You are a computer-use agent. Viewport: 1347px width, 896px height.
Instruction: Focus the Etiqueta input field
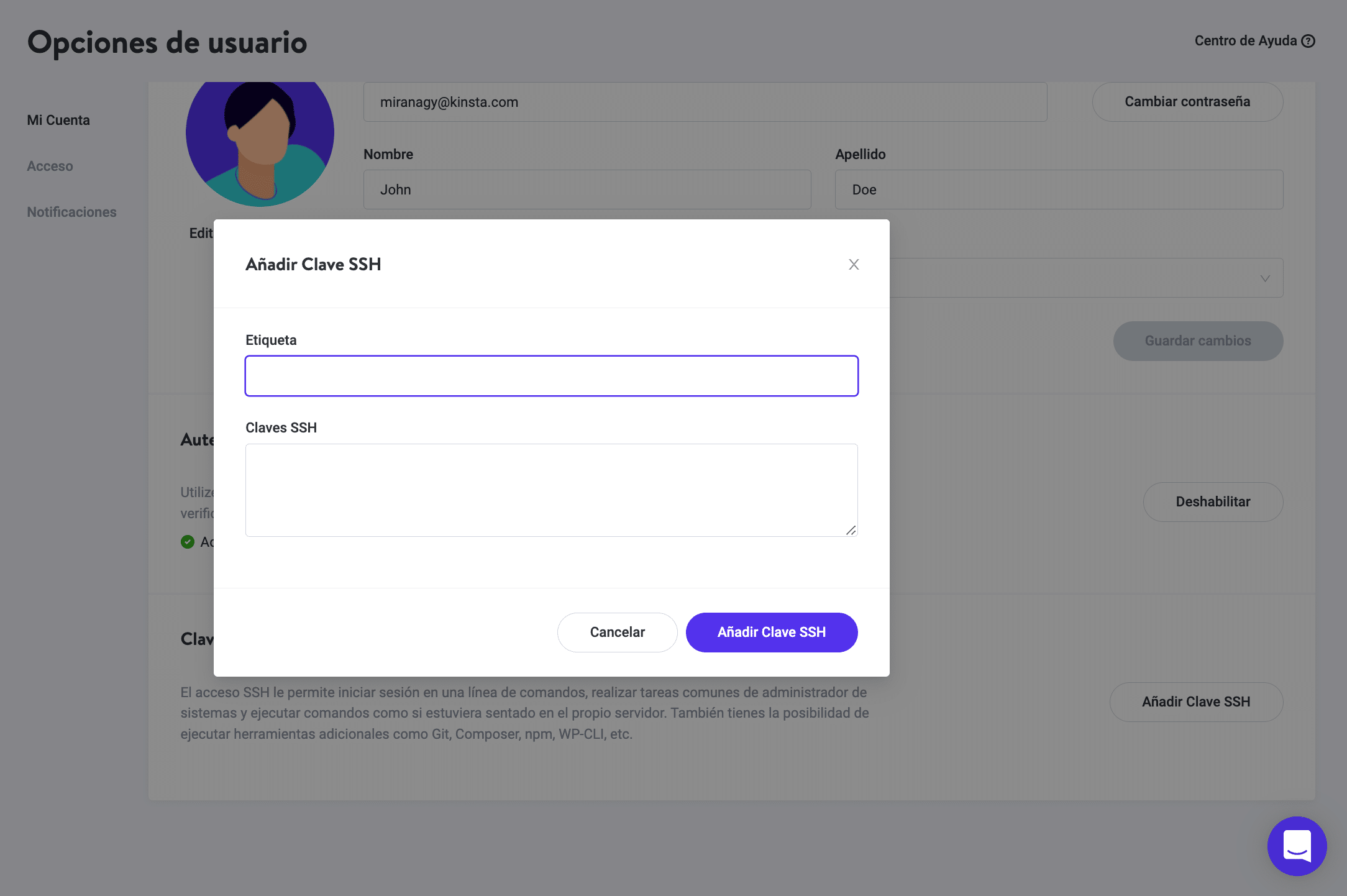(x=551, y=376)
